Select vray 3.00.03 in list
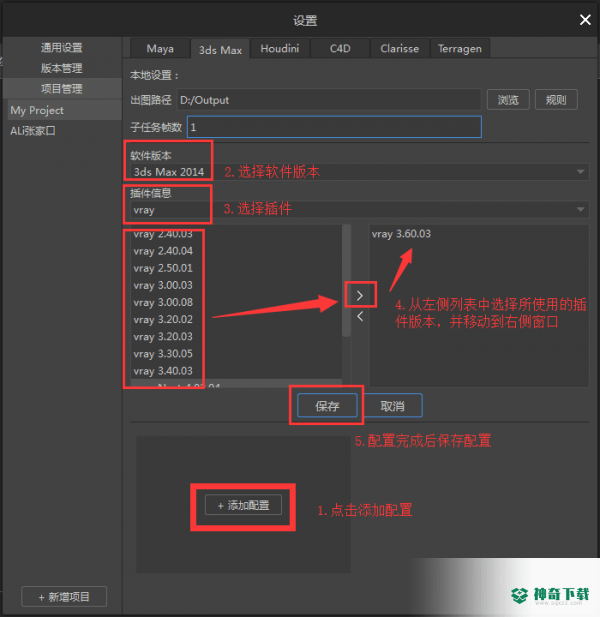600x617 pixels. click(236, 285)
